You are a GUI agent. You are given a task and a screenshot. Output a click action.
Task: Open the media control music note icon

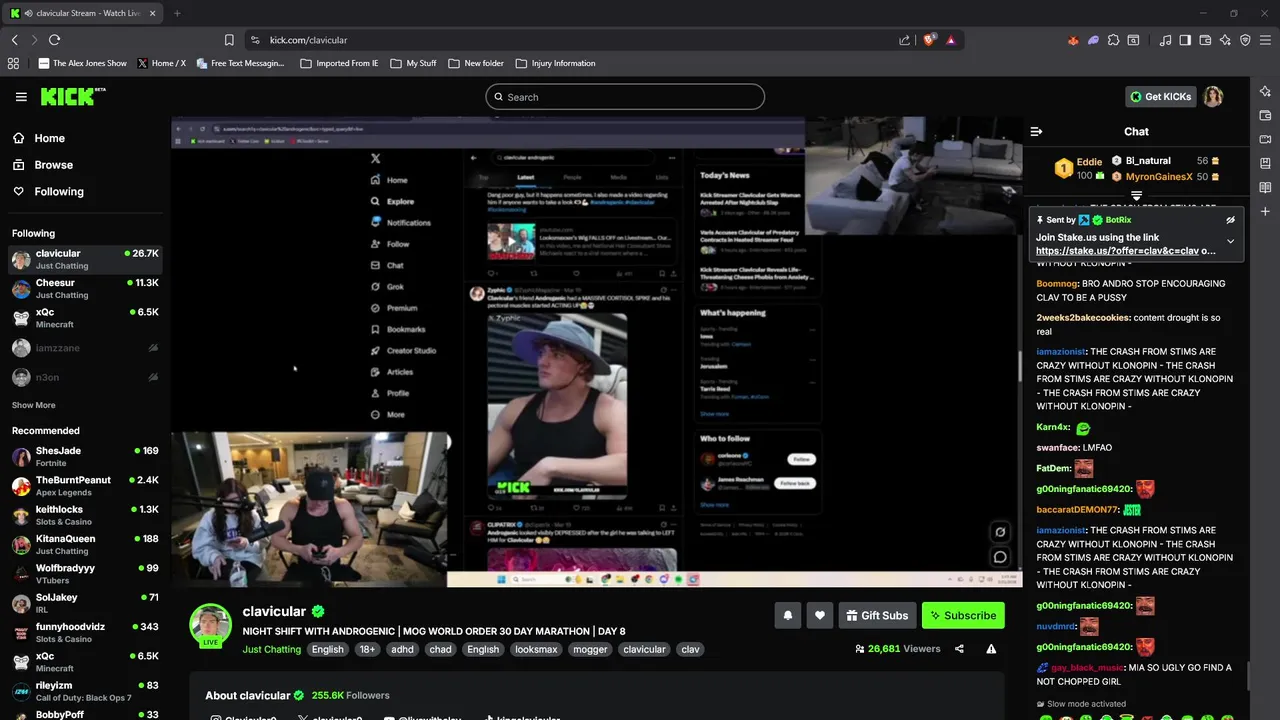click(1166, 40)
